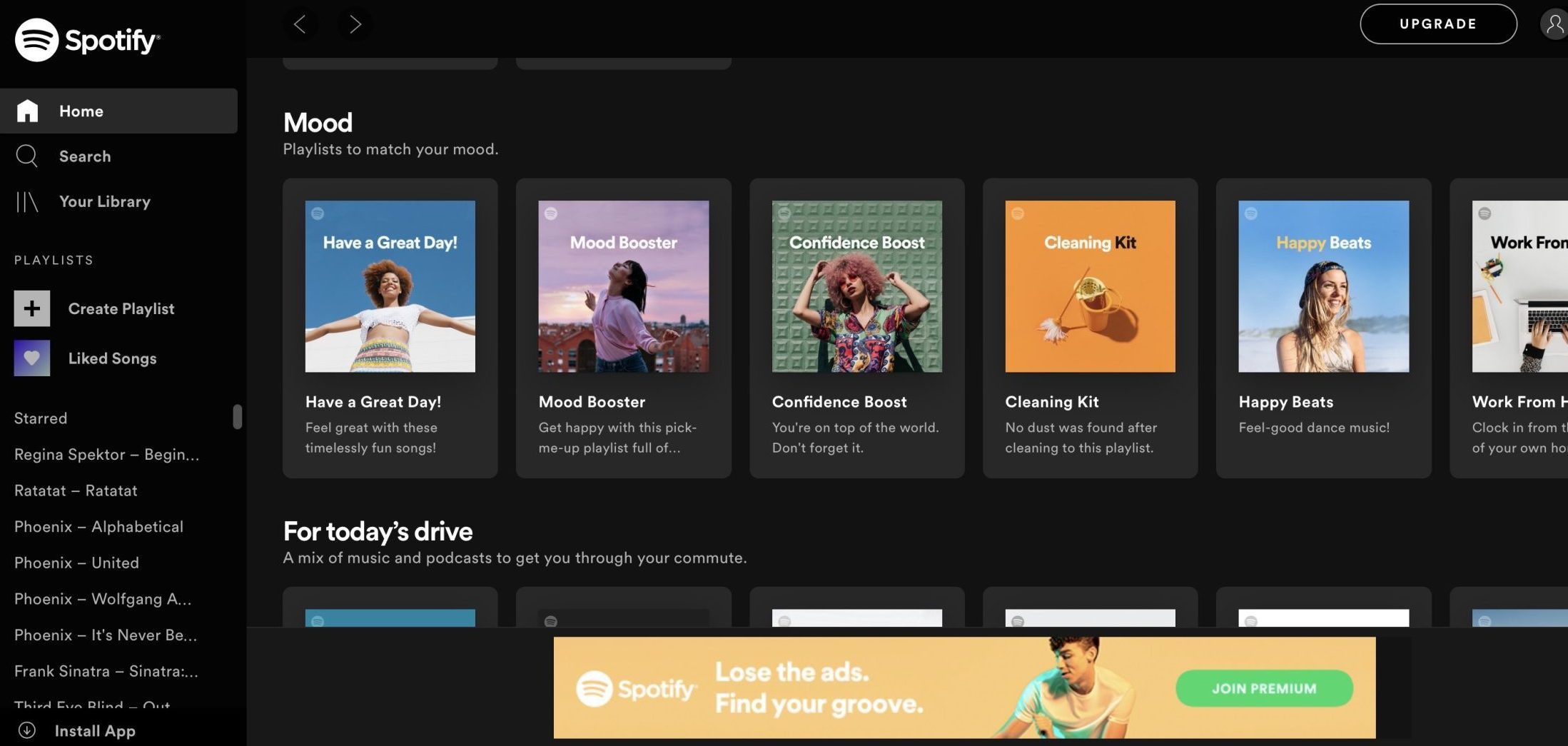Open Work From Home cover art
The height and width of the screenshot is (746, 1568).
pos(1520,286)
